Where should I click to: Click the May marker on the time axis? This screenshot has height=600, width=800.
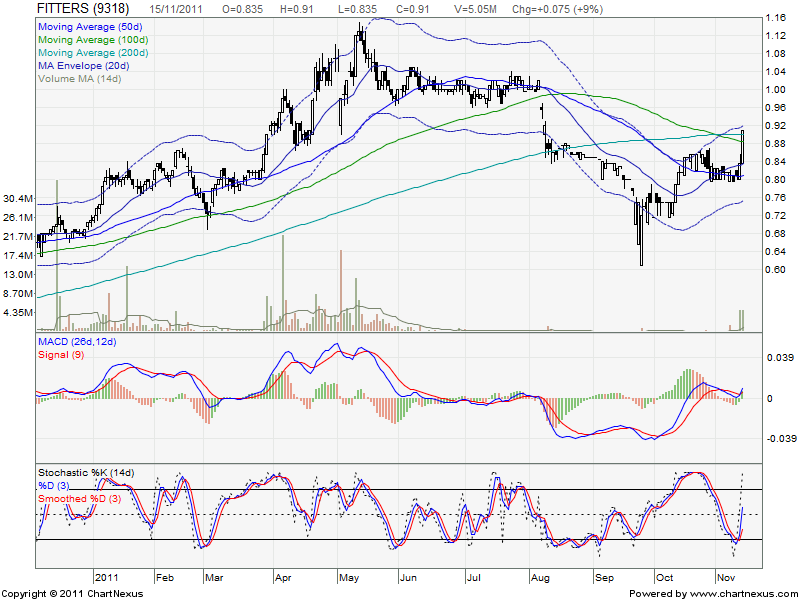349,577
